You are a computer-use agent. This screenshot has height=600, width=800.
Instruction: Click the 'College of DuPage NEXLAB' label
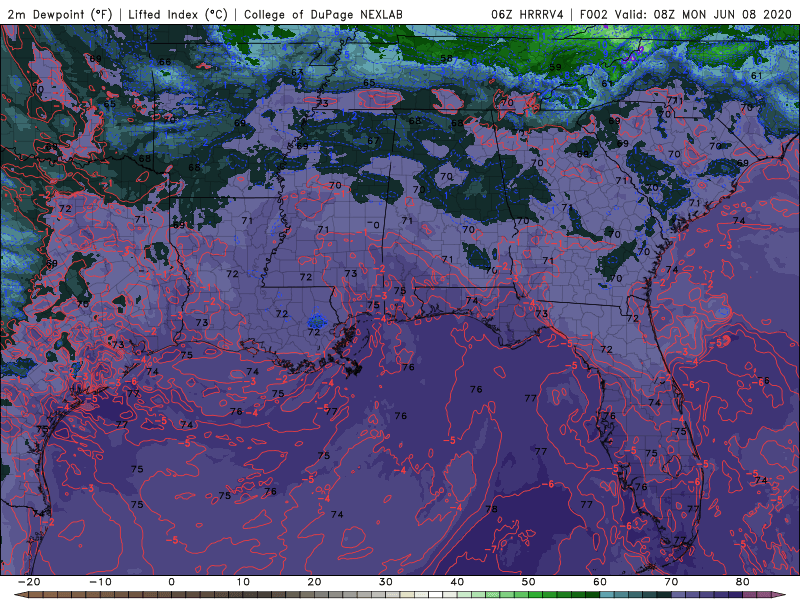coord(323,14)
